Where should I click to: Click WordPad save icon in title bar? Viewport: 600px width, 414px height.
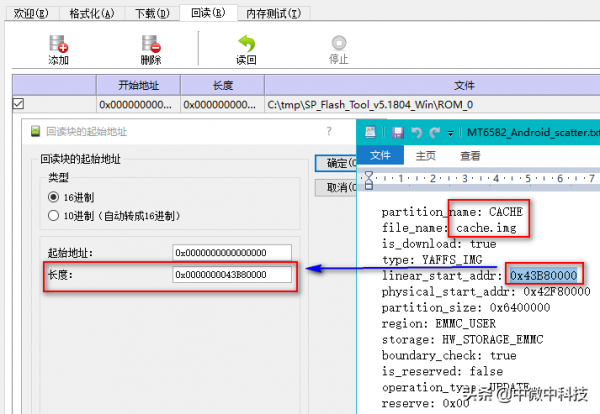398,133
